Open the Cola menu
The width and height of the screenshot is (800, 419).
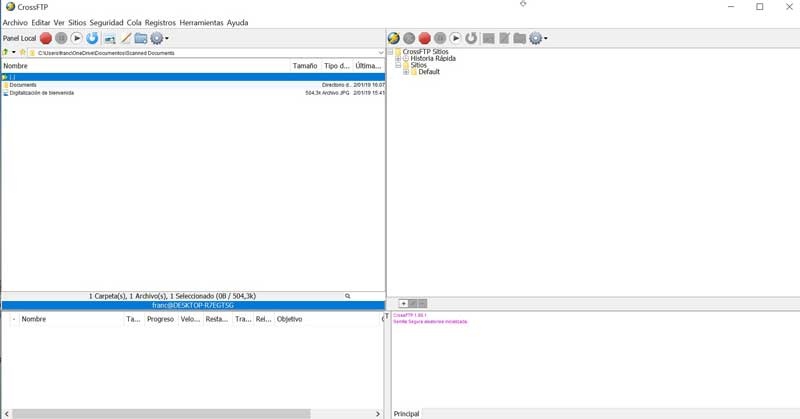pyautogui.click(x=134, y=23)
